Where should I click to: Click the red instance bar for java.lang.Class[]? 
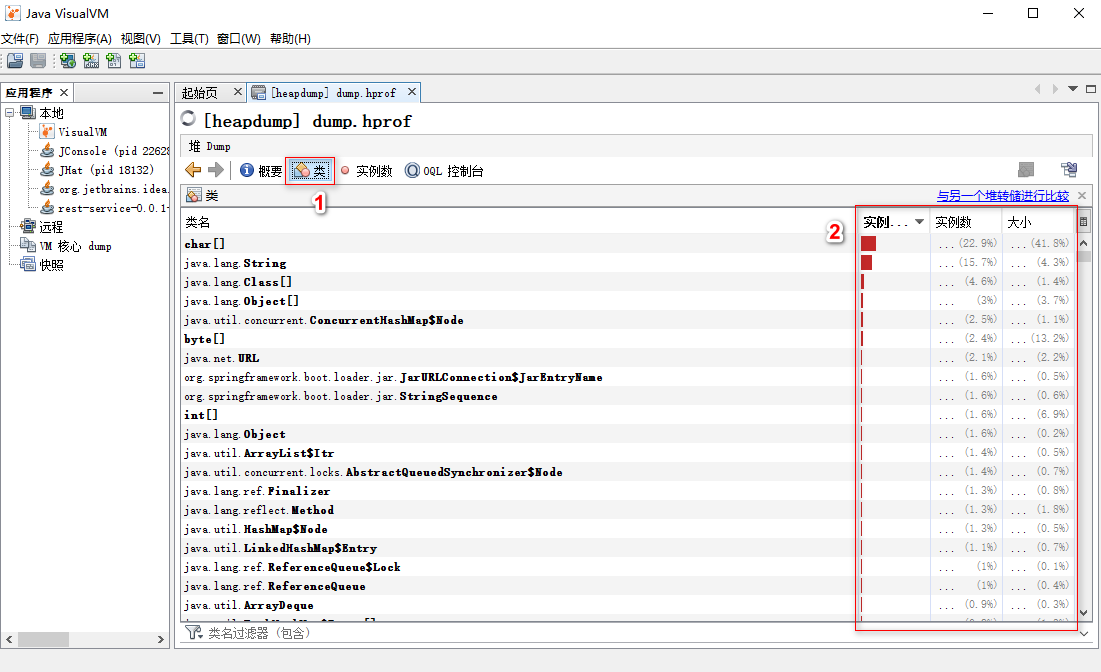point(863,281)
